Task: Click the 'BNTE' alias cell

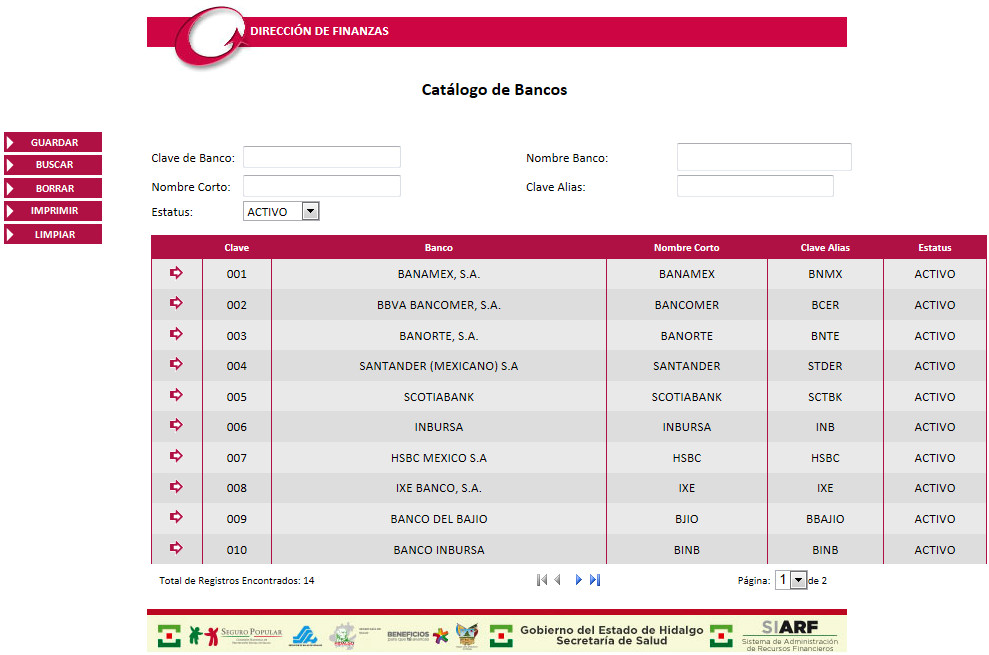Action: pos(825,336)
